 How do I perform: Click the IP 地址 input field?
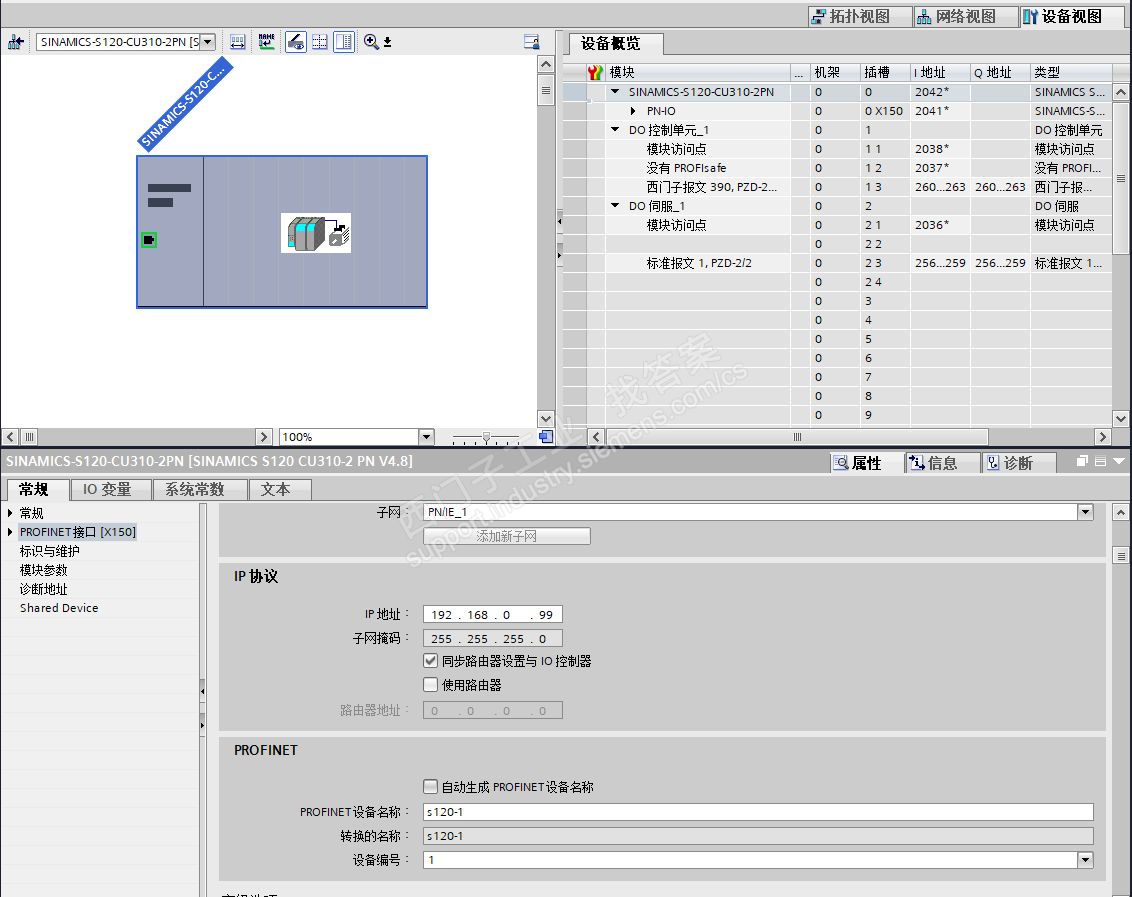[x=492, y=615]
